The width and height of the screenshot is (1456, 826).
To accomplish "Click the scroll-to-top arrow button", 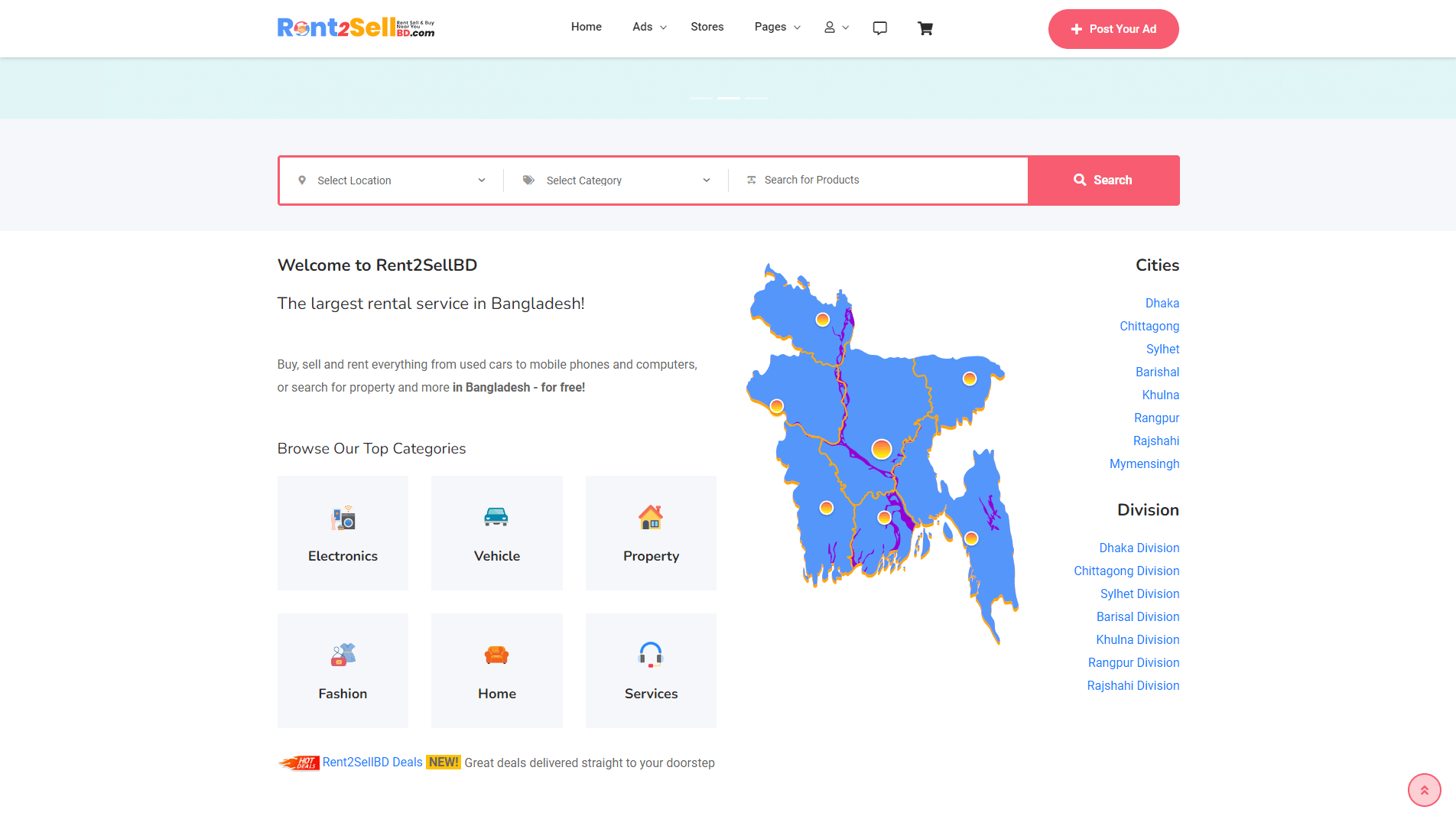I will pos(1424,790).
